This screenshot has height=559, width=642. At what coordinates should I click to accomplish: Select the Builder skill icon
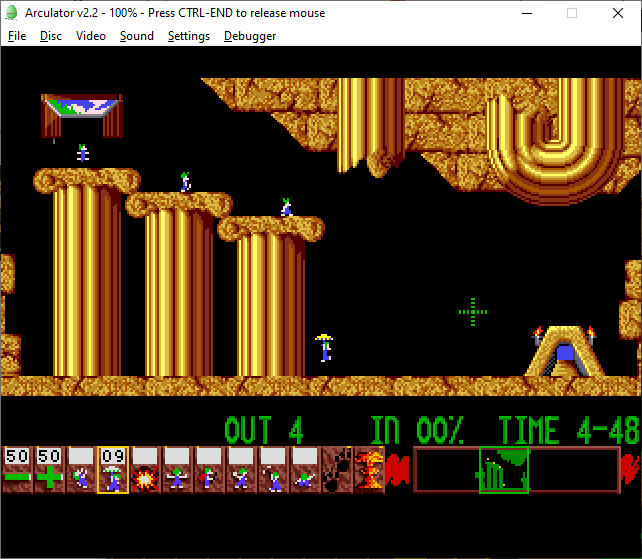(208, 470)
